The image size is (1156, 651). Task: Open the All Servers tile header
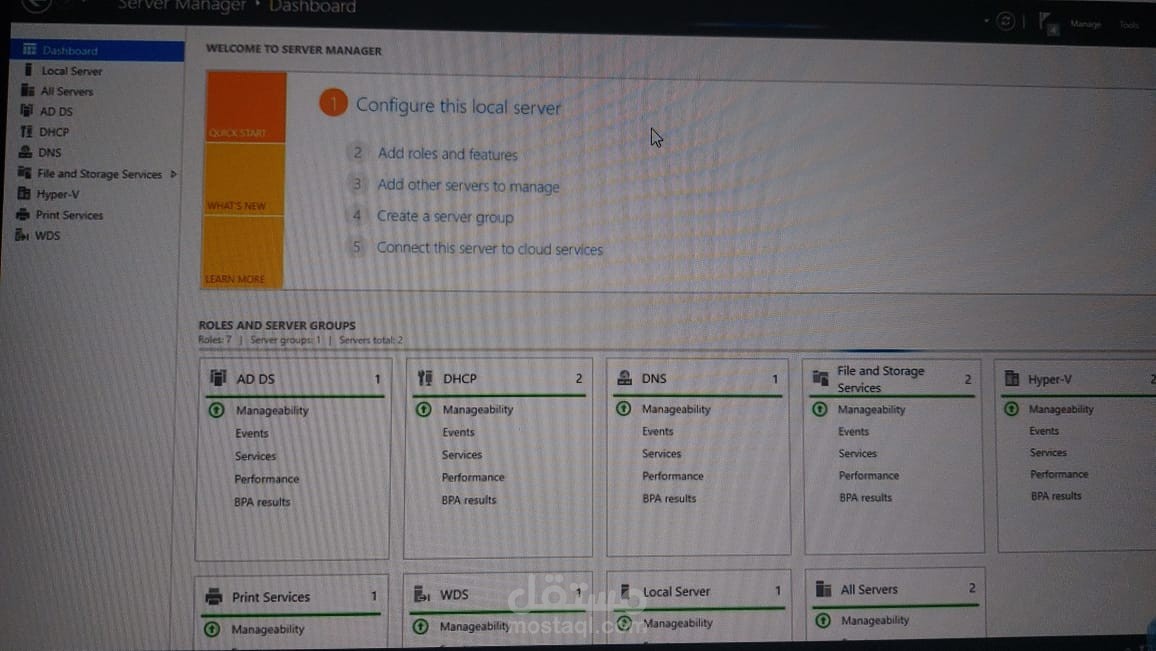[x=895, y=589]
